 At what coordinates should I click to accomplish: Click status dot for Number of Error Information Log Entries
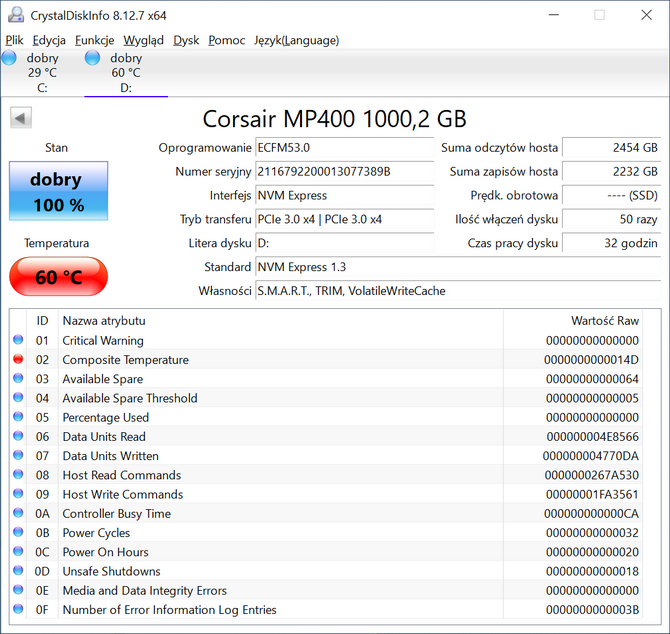click(18, 609)
